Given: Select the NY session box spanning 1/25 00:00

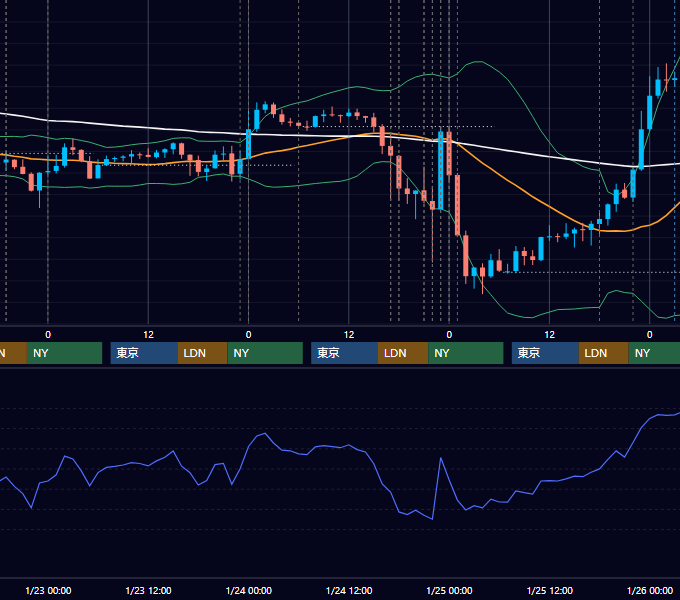Looking at the screenshot, I should (466, 353).
